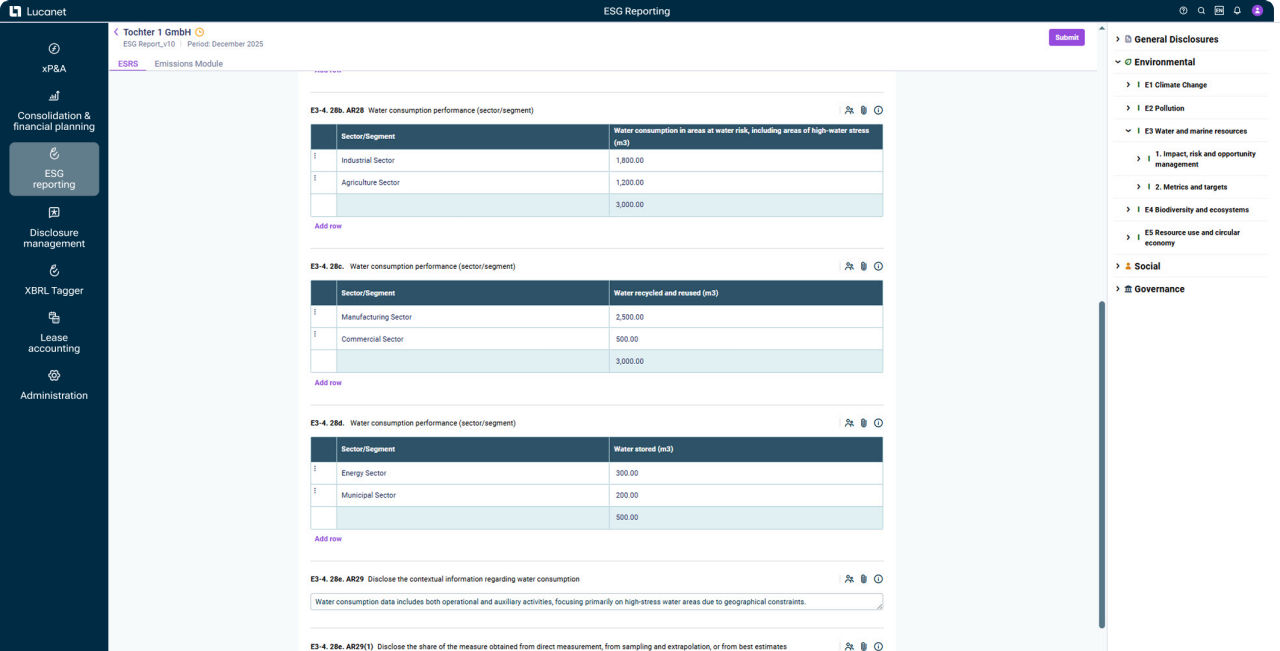This screenshot has width=1280, height=651.
Task: Open the notifications bell
Action: [1237, 11]
